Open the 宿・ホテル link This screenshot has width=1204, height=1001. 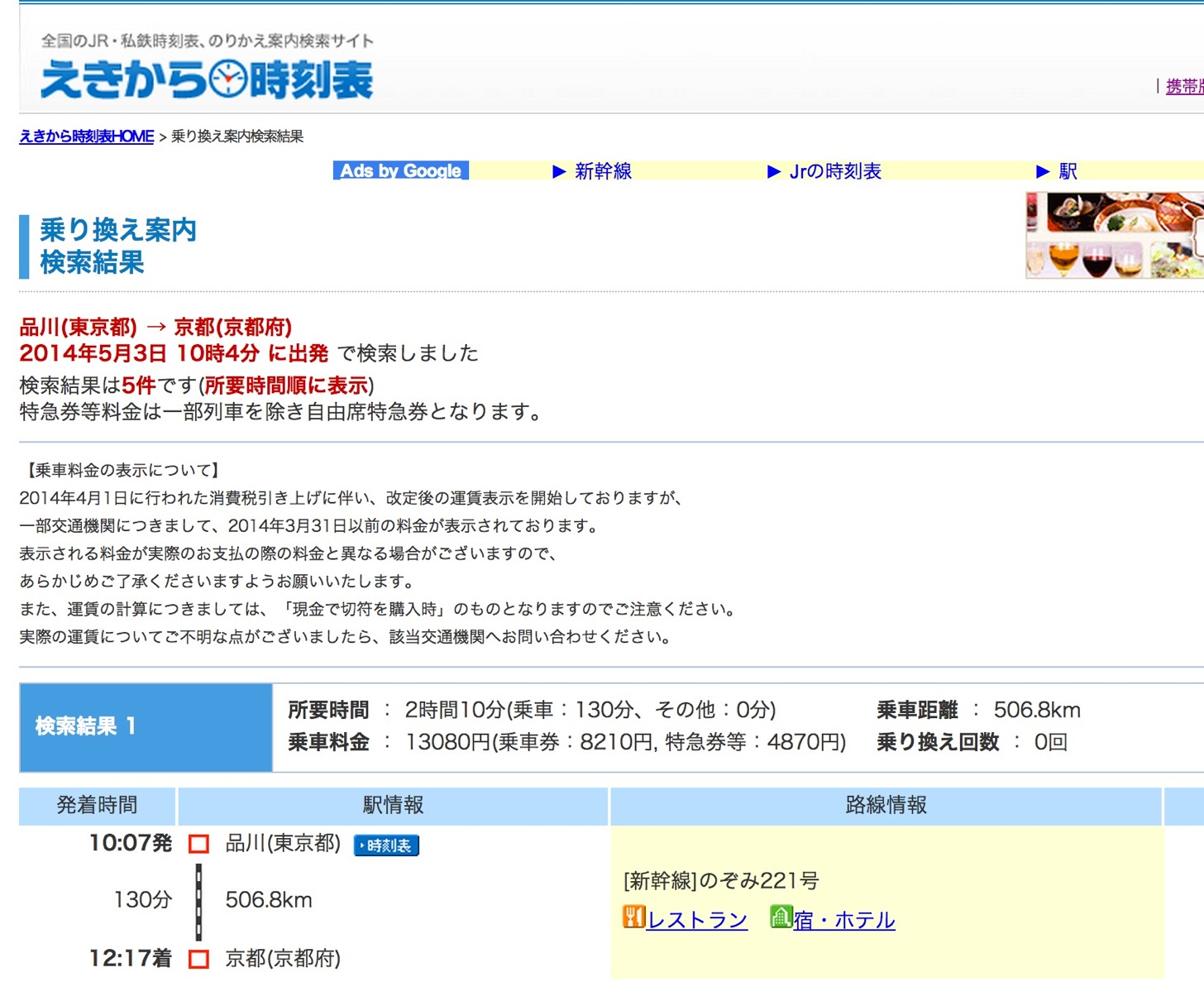[844, 920]
